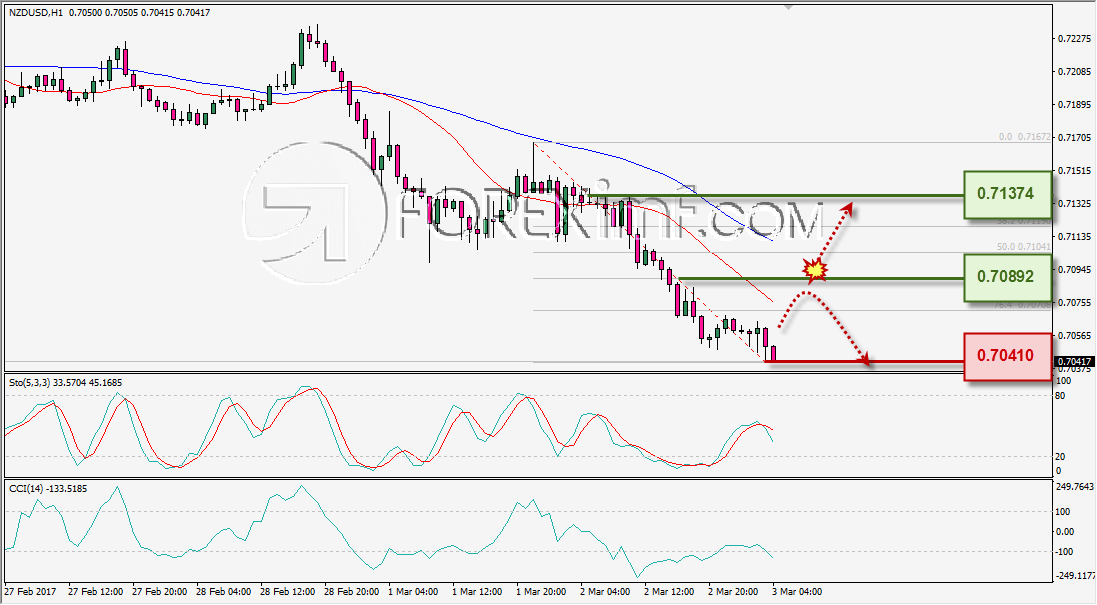The height and width of the screenshot is (605, 1097).
Task: Click the CCI(14) -133.5185 indicator label
Action: point(48,488)
